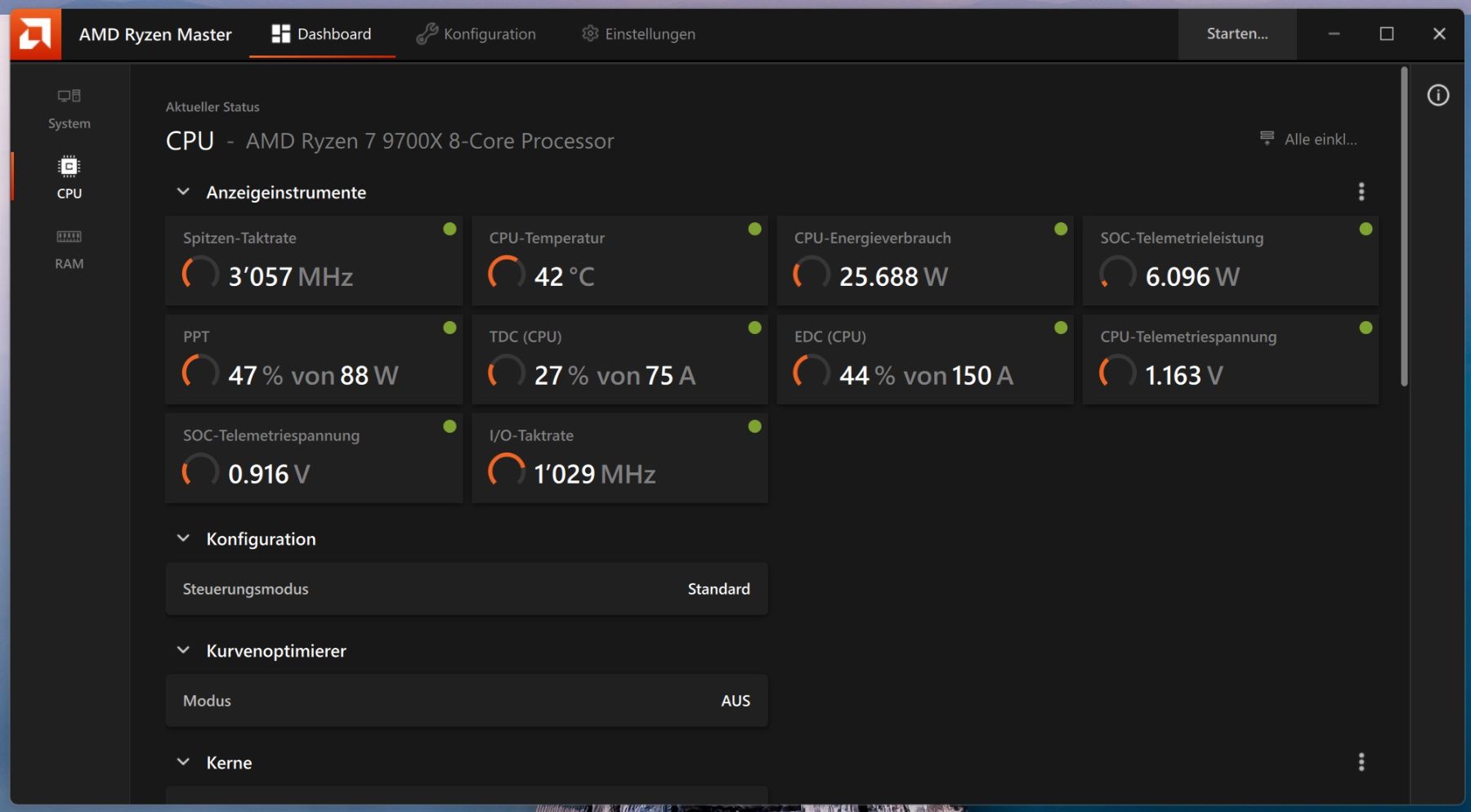This screenshot has height=812, width=1471.
Task: Click the 3'057 MHz peak clock value
Action: pos(291,277)
